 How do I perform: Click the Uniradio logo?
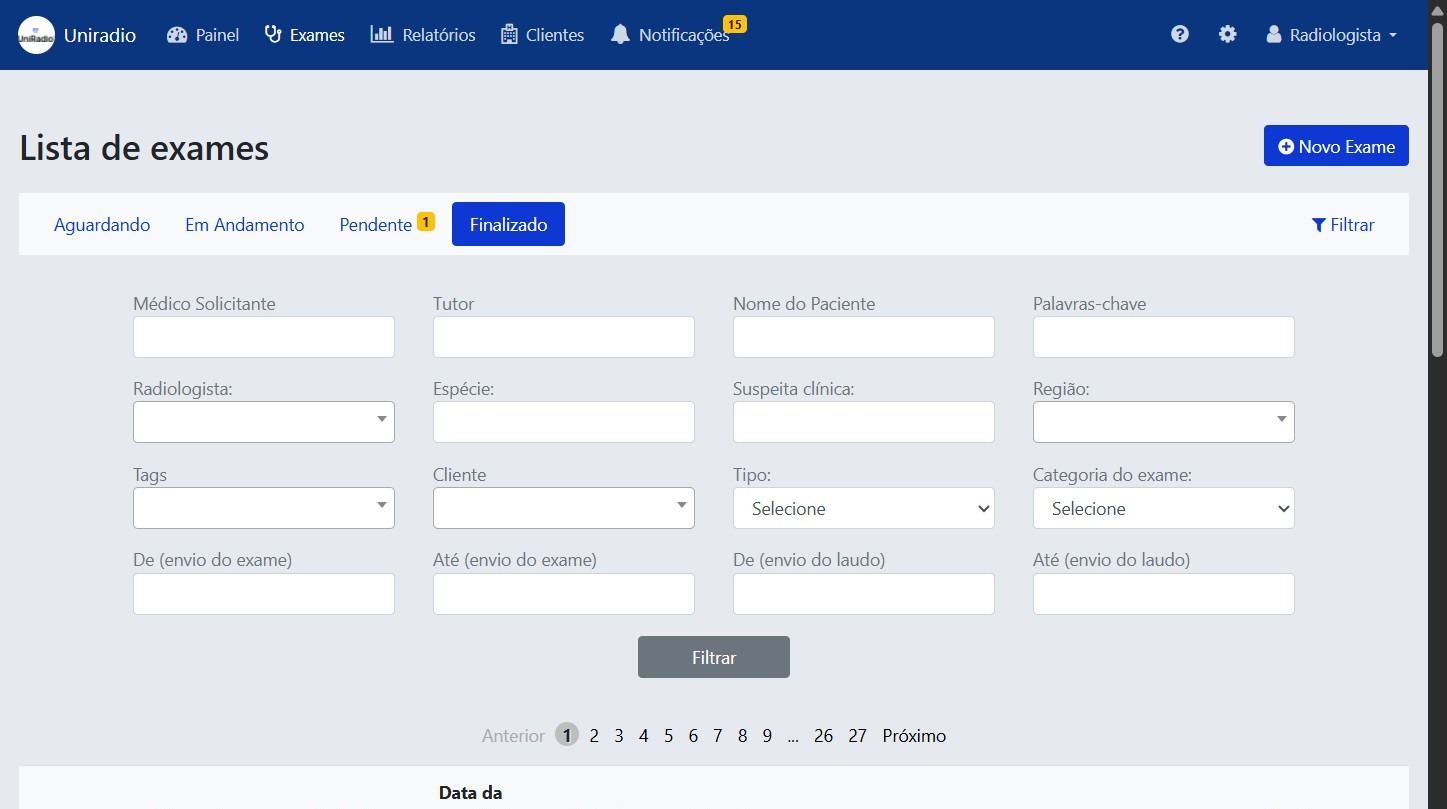(35, 33)
